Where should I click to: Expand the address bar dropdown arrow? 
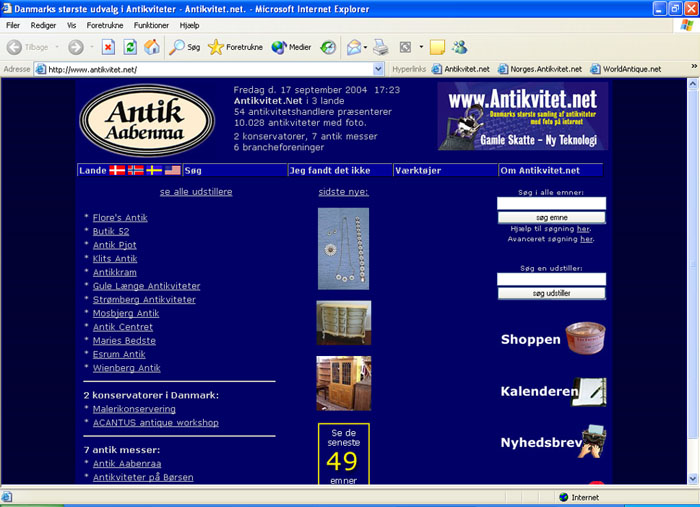(378, 69)
